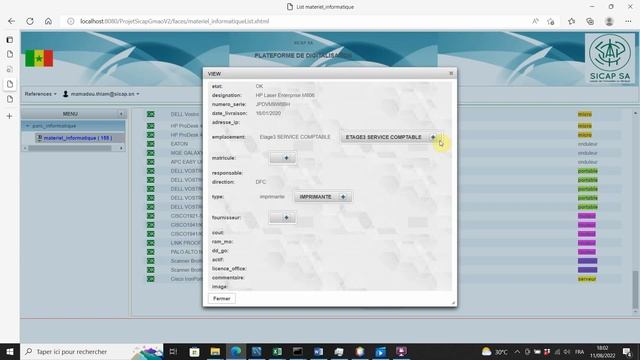The image size is (640, 360).
Task: Click the Windows search box Taper ici pour rechercher
Action: (92, 351)
